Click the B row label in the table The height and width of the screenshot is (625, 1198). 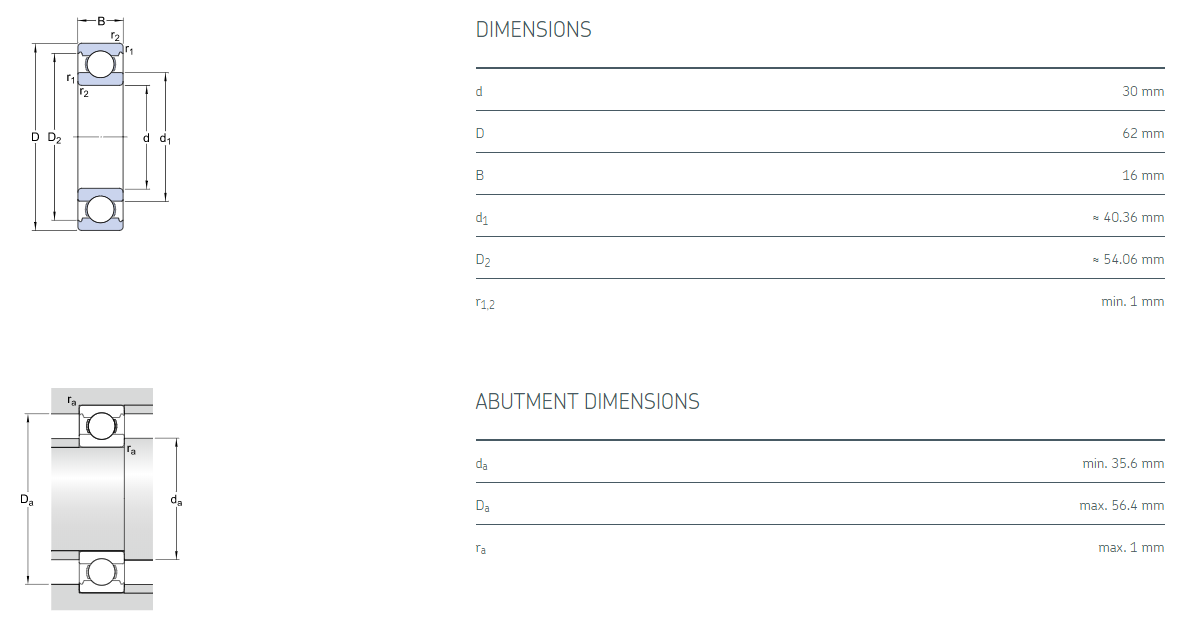point(480,175)
